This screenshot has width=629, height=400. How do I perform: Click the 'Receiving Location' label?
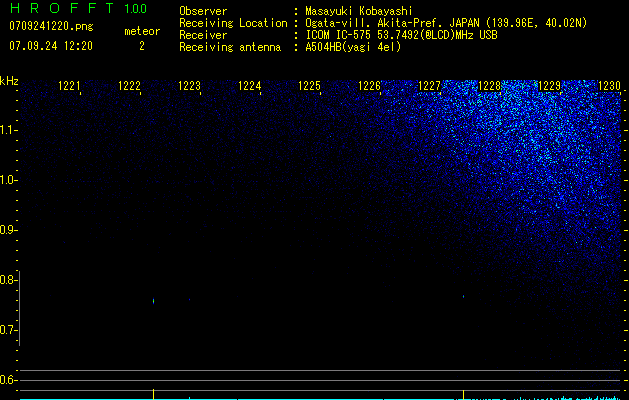point(233,23)
